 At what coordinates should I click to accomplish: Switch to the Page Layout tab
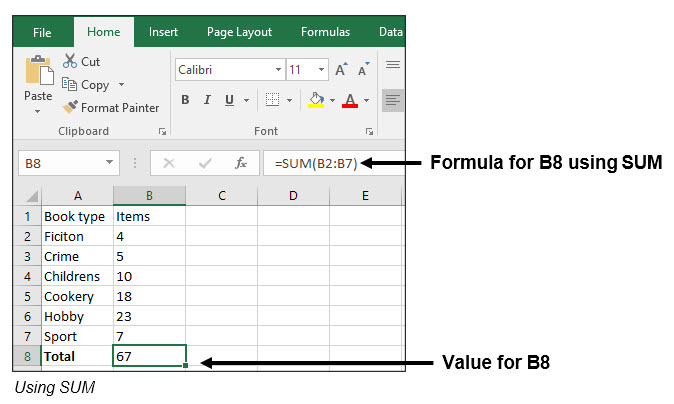tap(239, 32)
